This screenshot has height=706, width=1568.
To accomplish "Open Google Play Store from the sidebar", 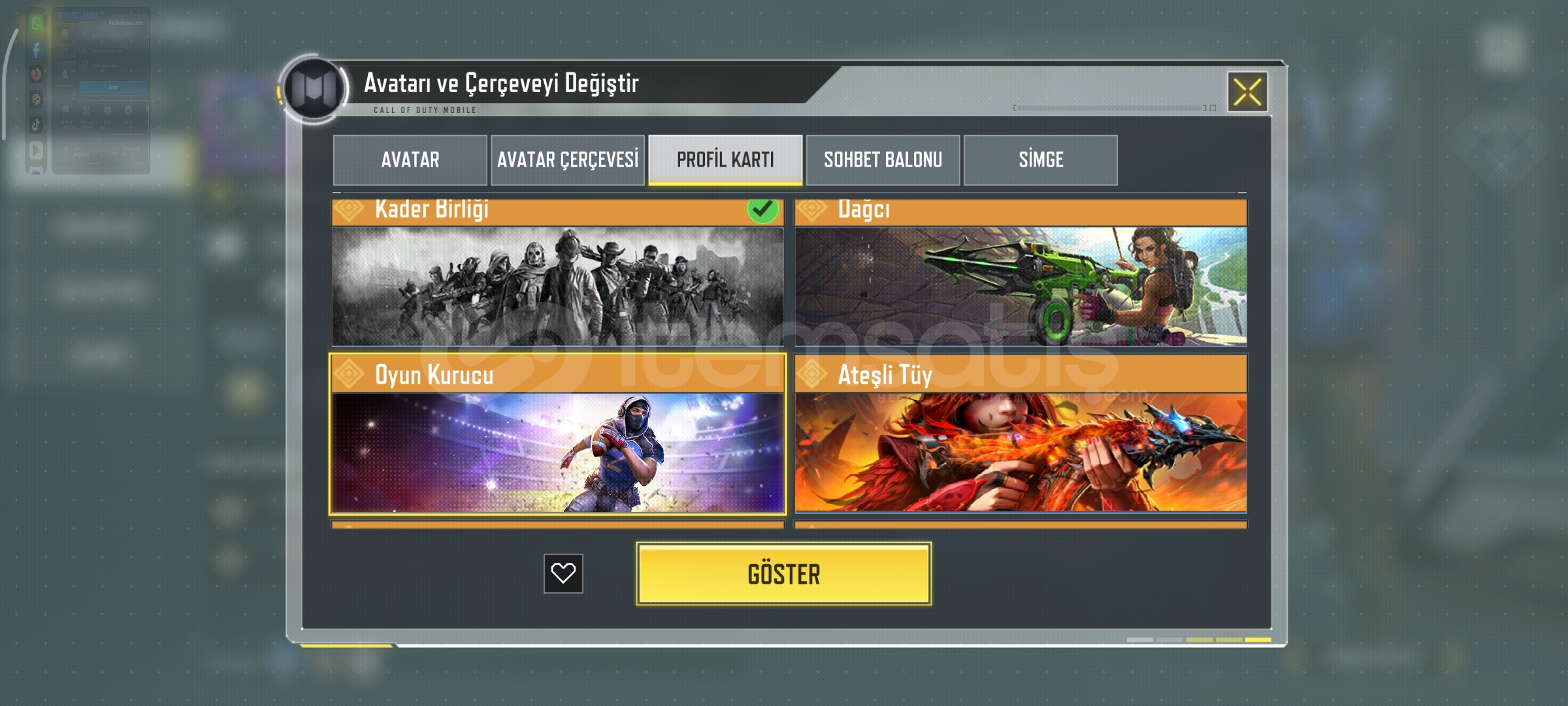I will (36, 150).
